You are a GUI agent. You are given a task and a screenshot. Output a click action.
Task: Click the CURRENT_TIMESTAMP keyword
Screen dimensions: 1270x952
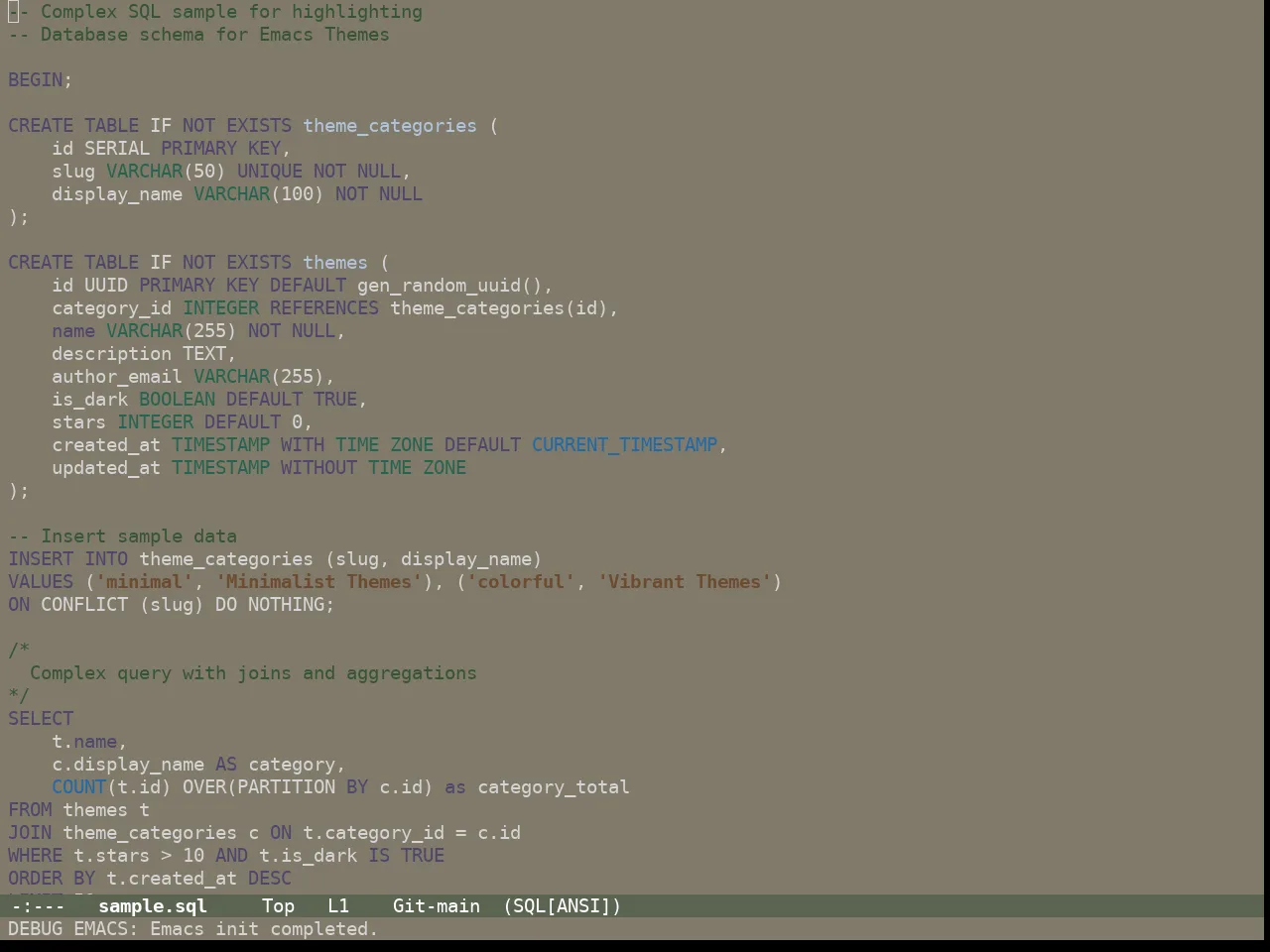click(x=624, y=445)
